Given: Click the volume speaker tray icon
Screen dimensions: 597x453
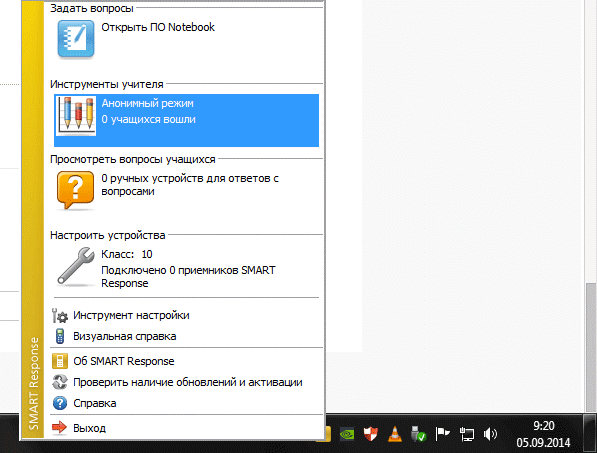Looking at the screenshot, I should (x=490, y=434).
